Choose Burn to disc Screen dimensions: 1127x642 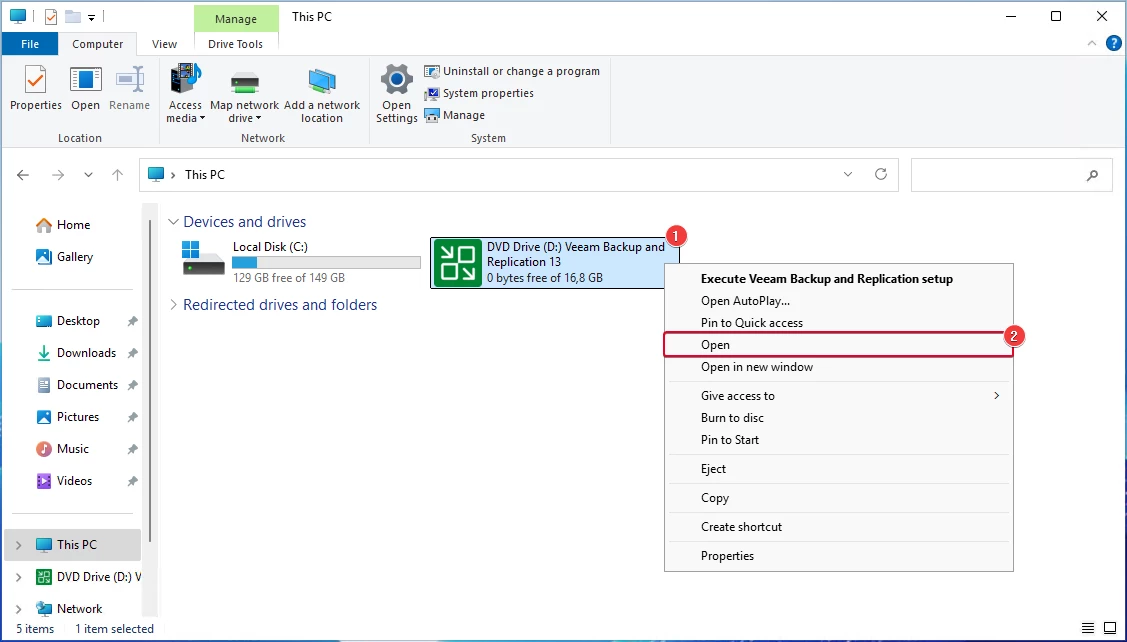coord(732,418)
